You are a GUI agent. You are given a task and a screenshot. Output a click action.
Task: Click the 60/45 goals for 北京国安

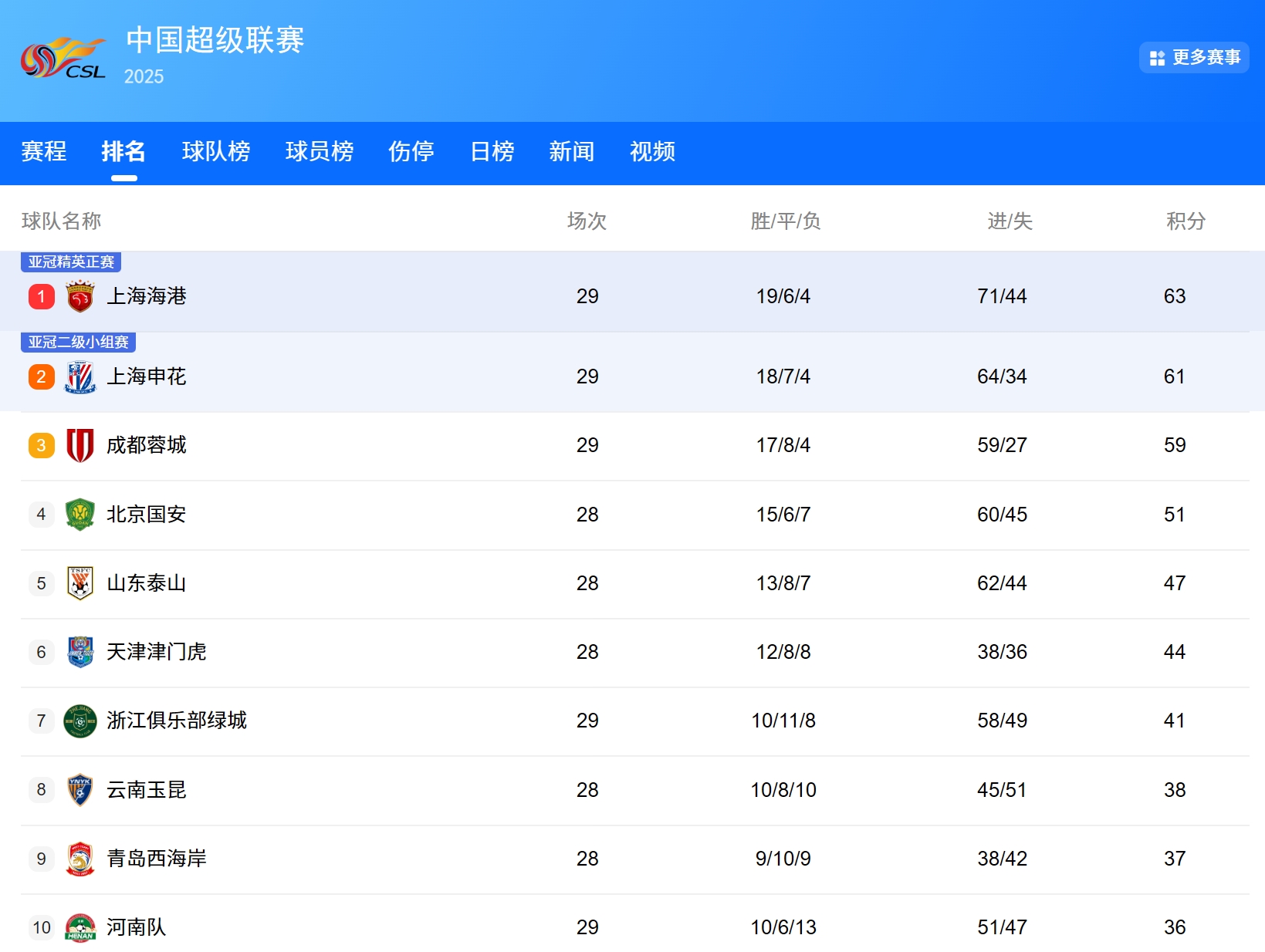1003,515
